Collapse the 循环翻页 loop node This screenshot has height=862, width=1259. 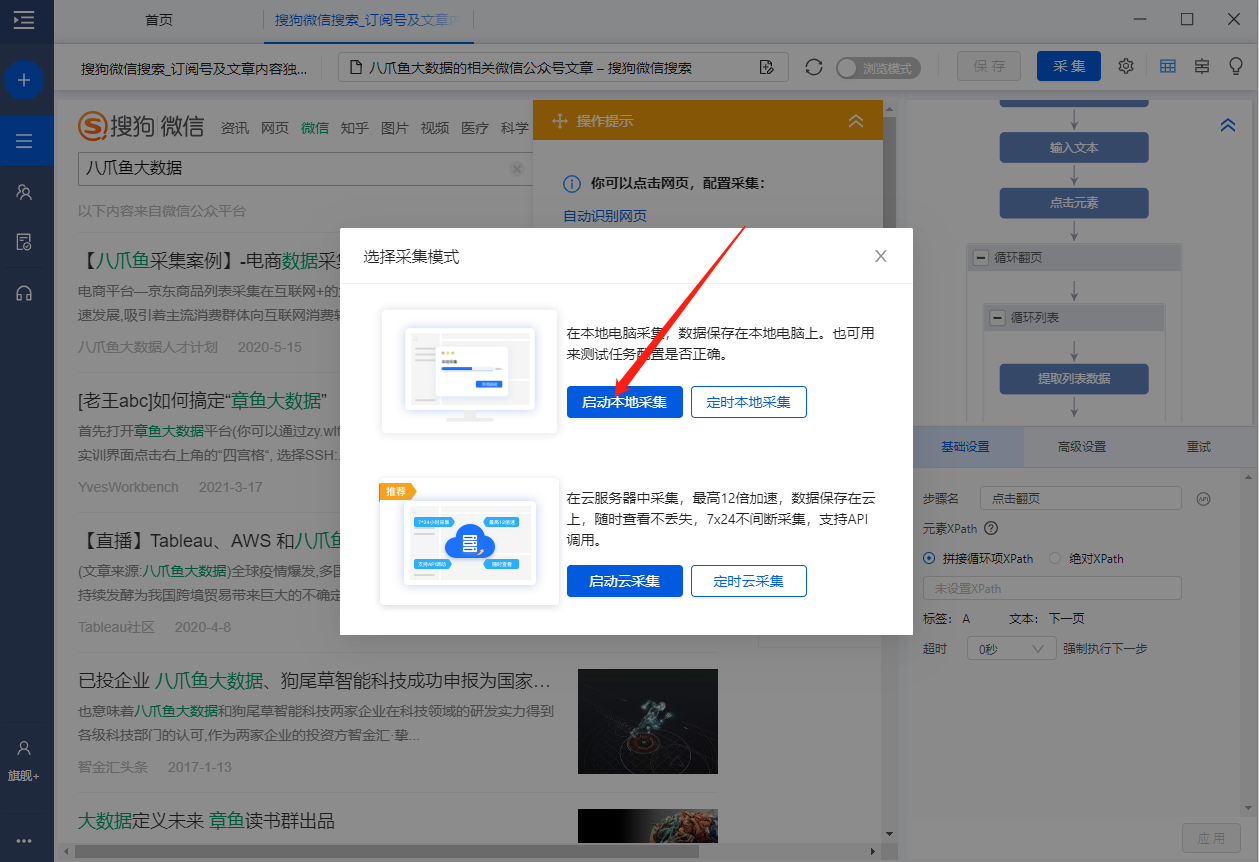pyautogui.click(x=980, y=258)
